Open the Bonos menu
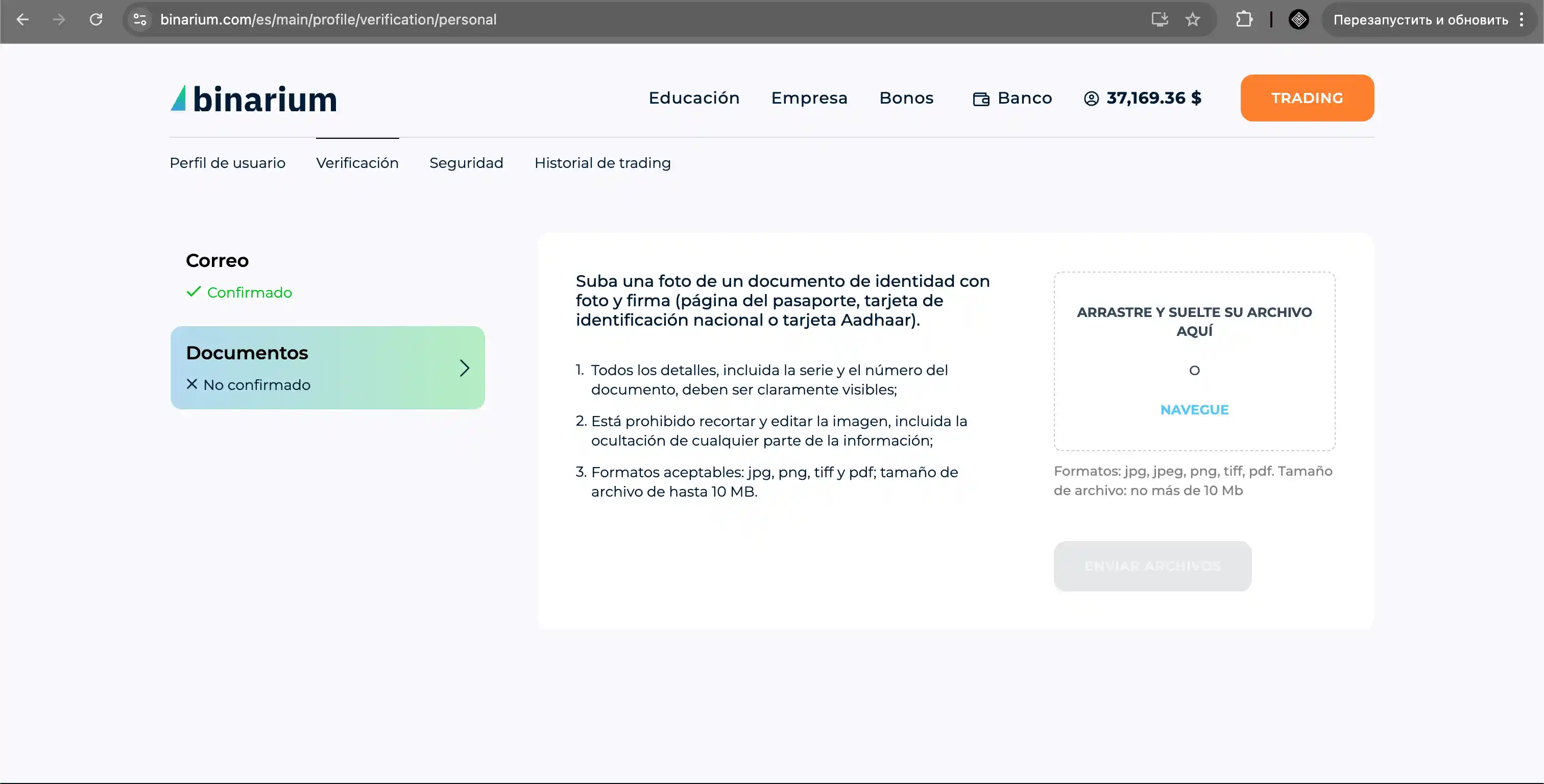This screenshot has width=1544, height=784. click(906, 97)
